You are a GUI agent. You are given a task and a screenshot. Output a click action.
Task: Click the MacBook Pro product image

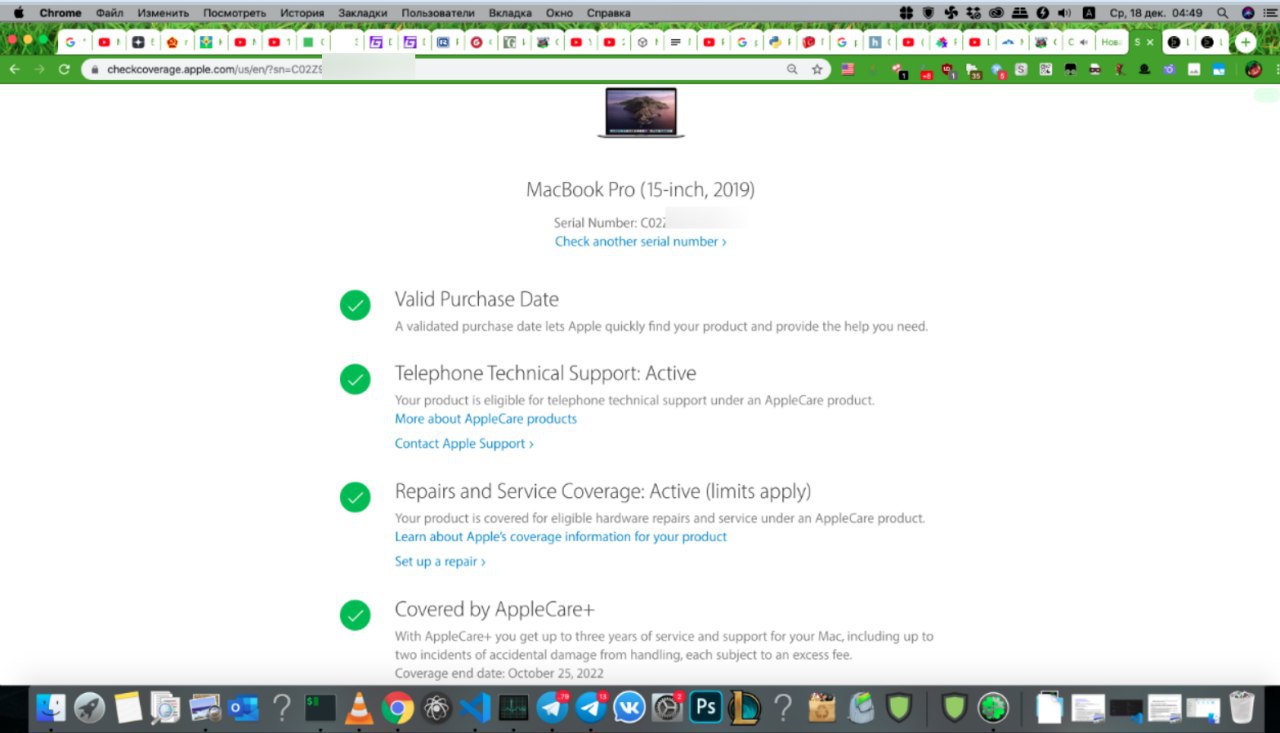(641, 112)
